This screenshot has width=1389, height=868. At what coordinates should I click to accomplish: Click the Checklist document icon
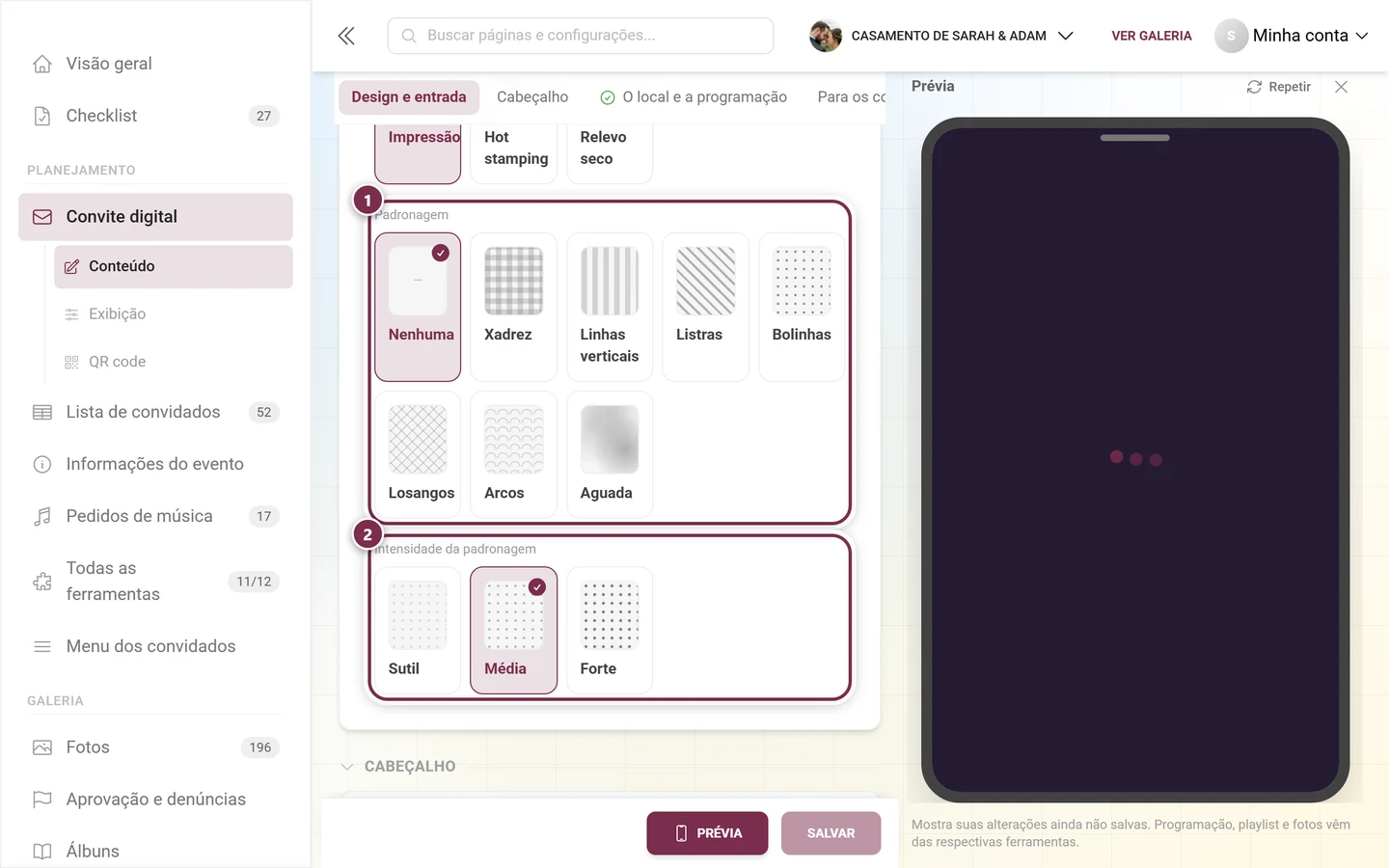click(x=42, y=116)
